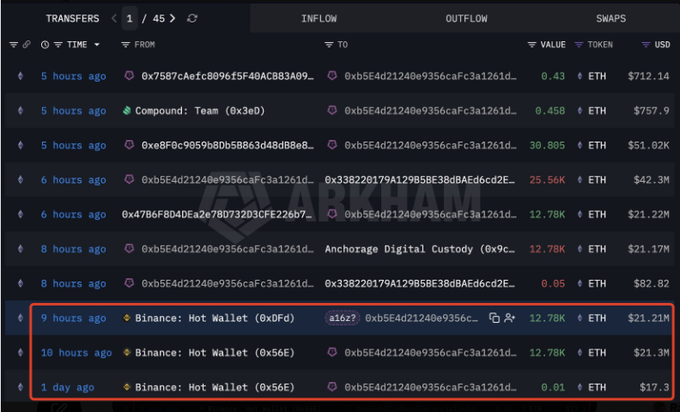The width and height of the screenshot is (680, 412).
Task: Go to the previous transfers page
Action: coord(114,19)
